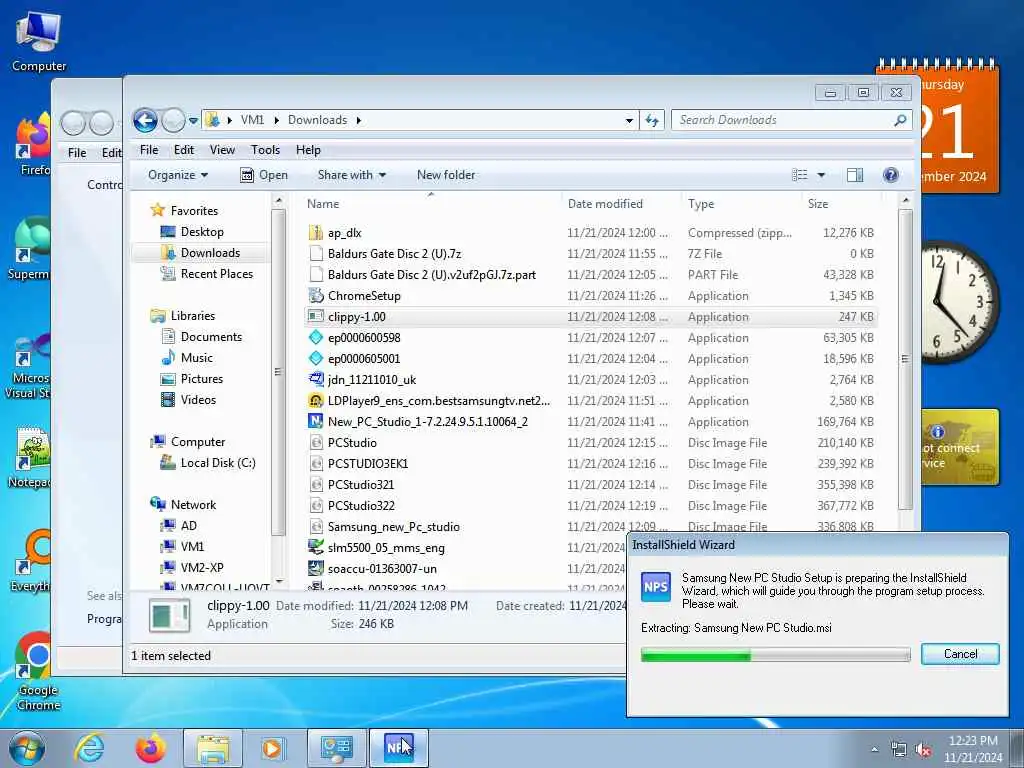1024x768 pixels.
Task: Switch to Windows Explorer taskbar button
Action: coord(212,748)
